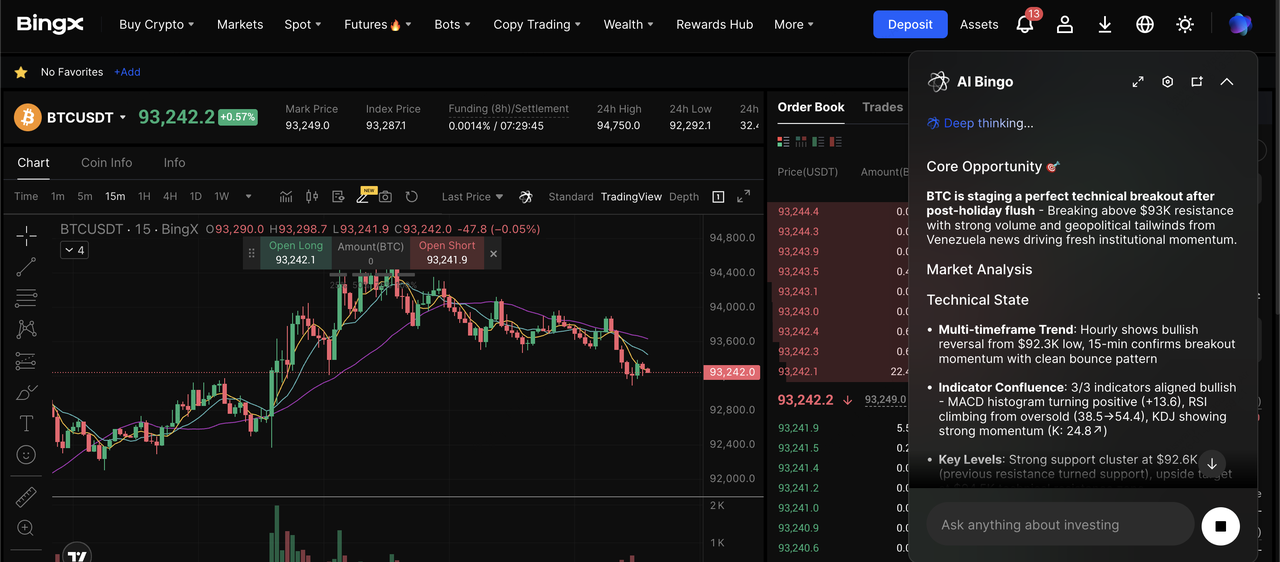Screen dimensions: 1280x562
Task: Select the trend line drawing tool
Action: (26, 266)
